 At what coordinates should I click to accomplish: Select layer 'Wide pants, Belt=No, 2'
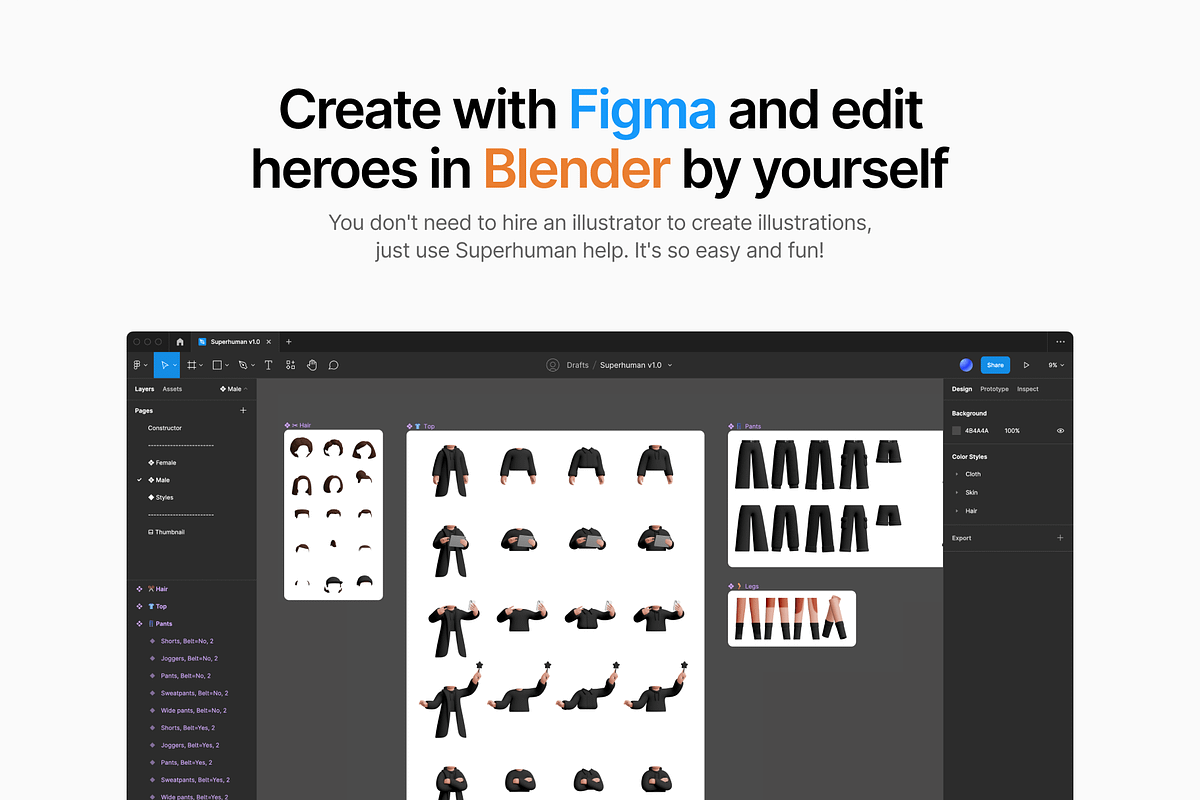[192, 710]
